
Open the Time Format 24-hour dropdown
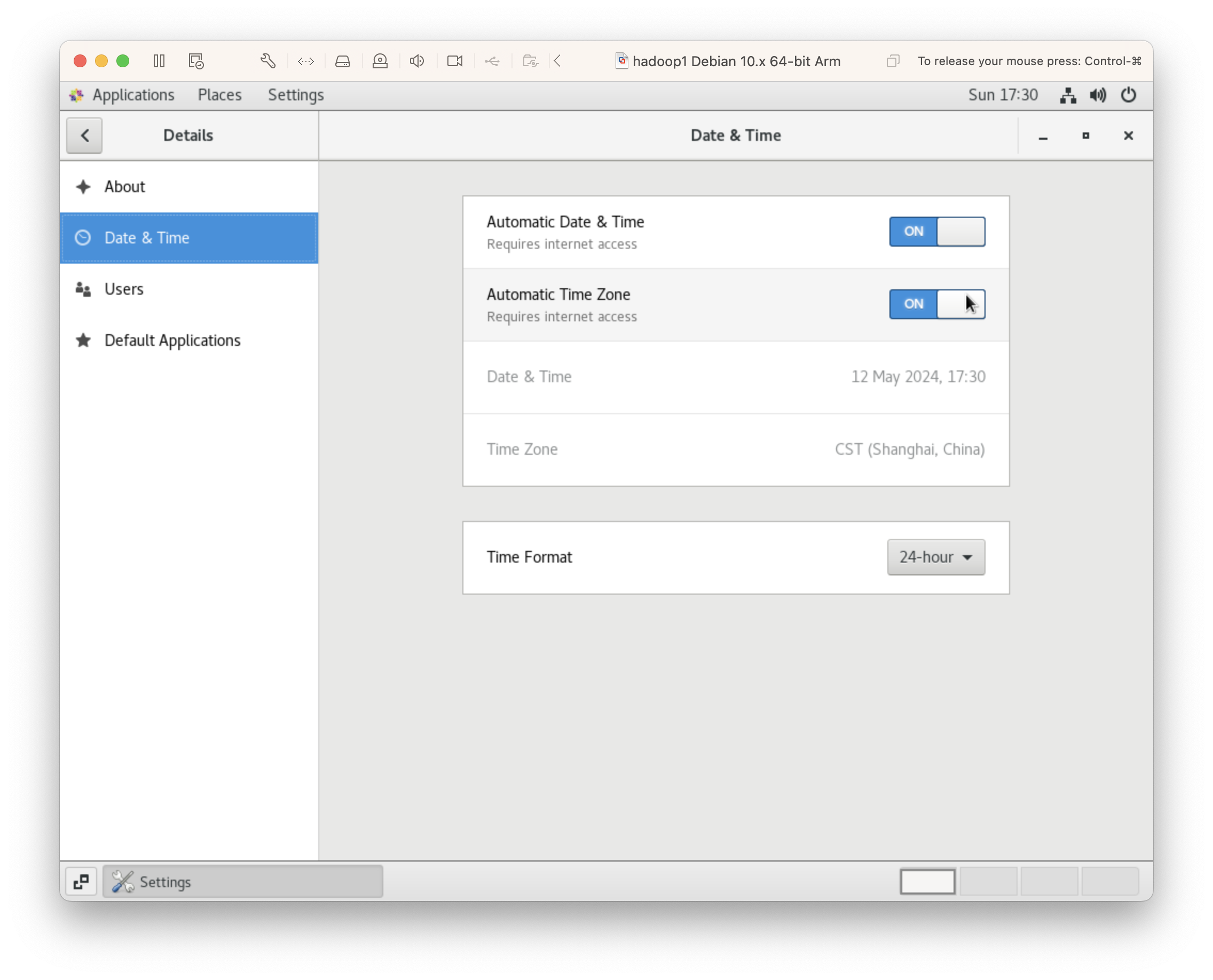tap(936, 557)
